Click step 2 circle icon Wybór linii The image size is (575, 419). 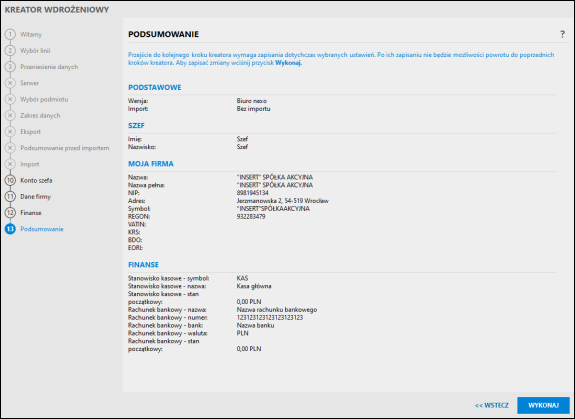pyautogui.click(x=10, y=51)
